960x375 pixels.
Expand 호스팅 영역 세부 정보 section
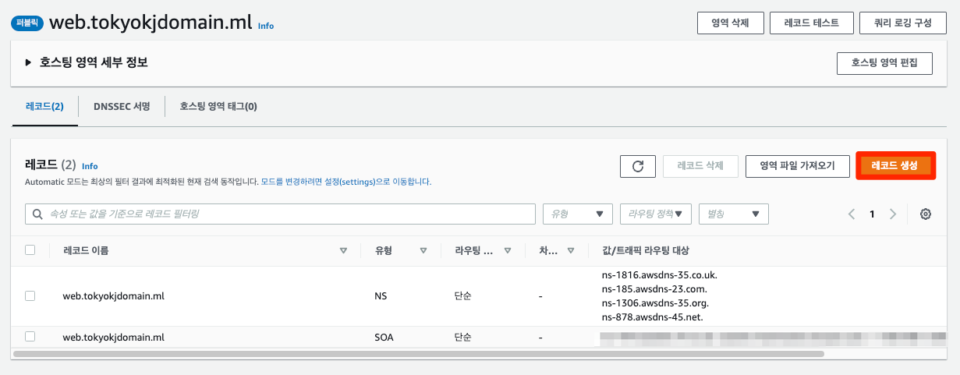pos(28,62)
